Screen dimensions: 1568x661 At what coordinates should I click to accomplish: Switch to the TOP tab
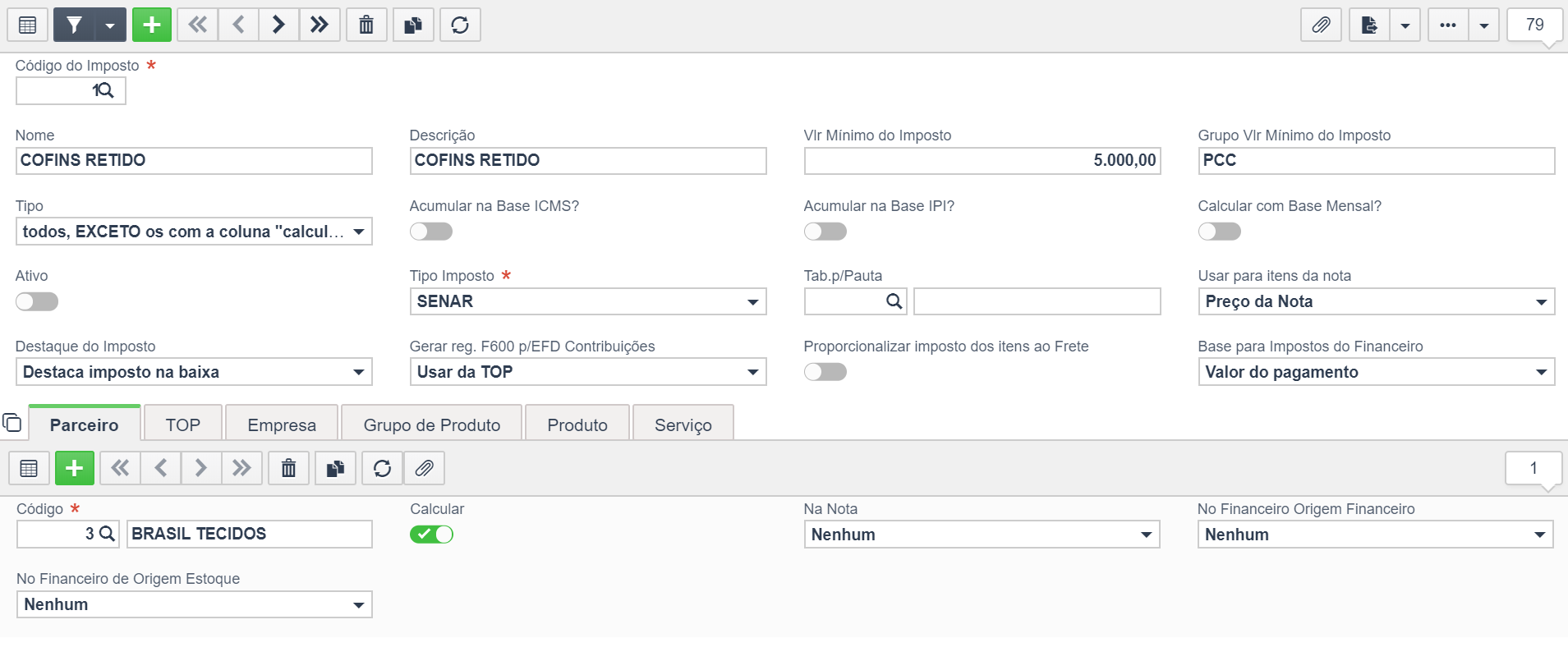coord(183,425)
